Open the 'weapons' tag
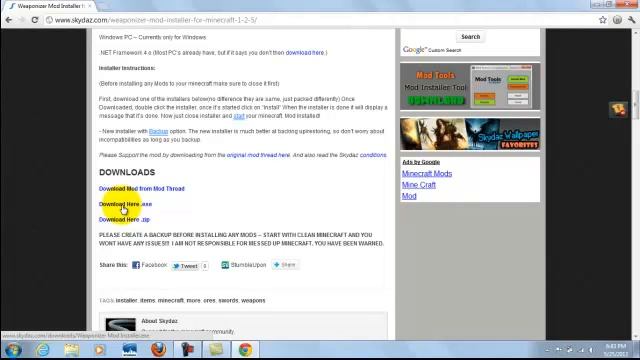The height and width of the screenshot is (360, 640). click(x=253, y=300)
